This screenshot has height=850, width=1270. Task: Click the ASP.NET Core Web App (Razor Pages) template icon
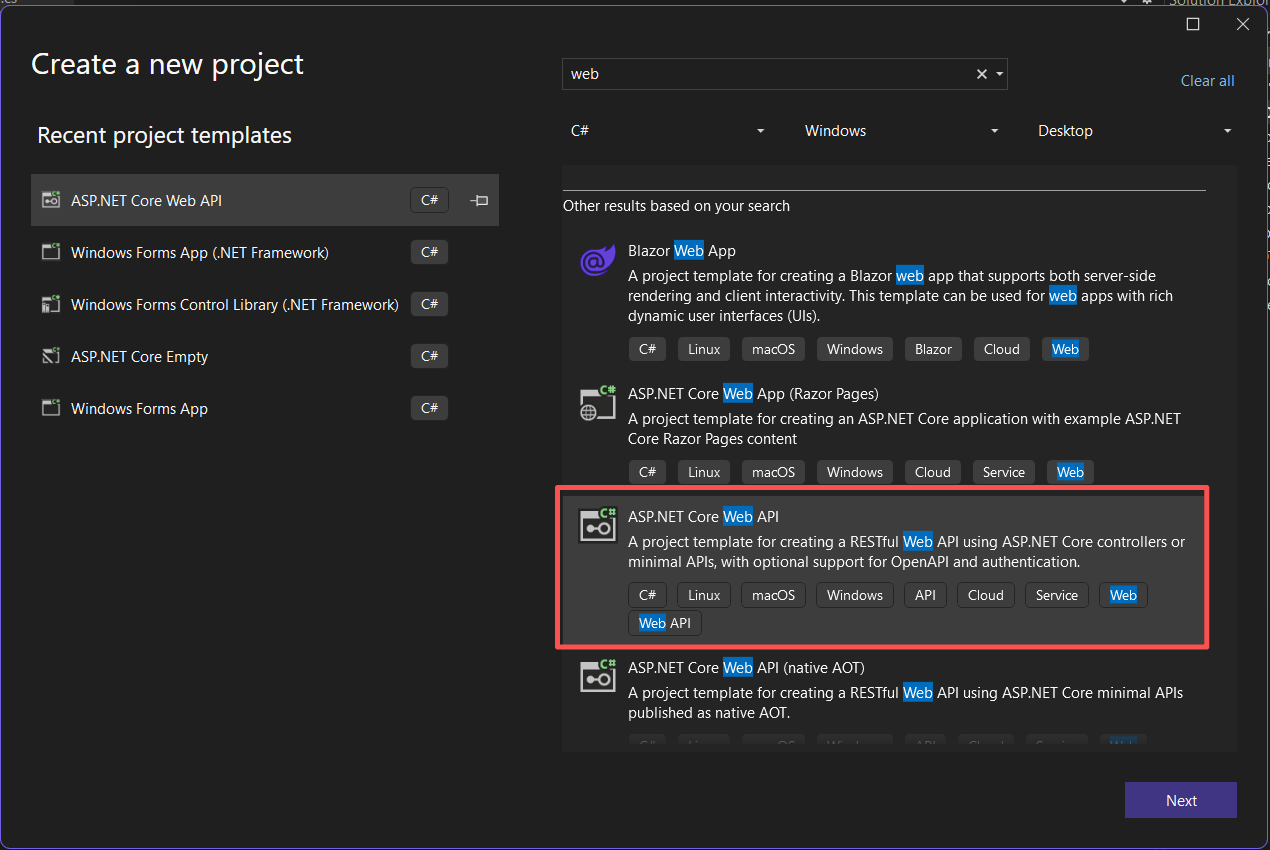[598, 402]
